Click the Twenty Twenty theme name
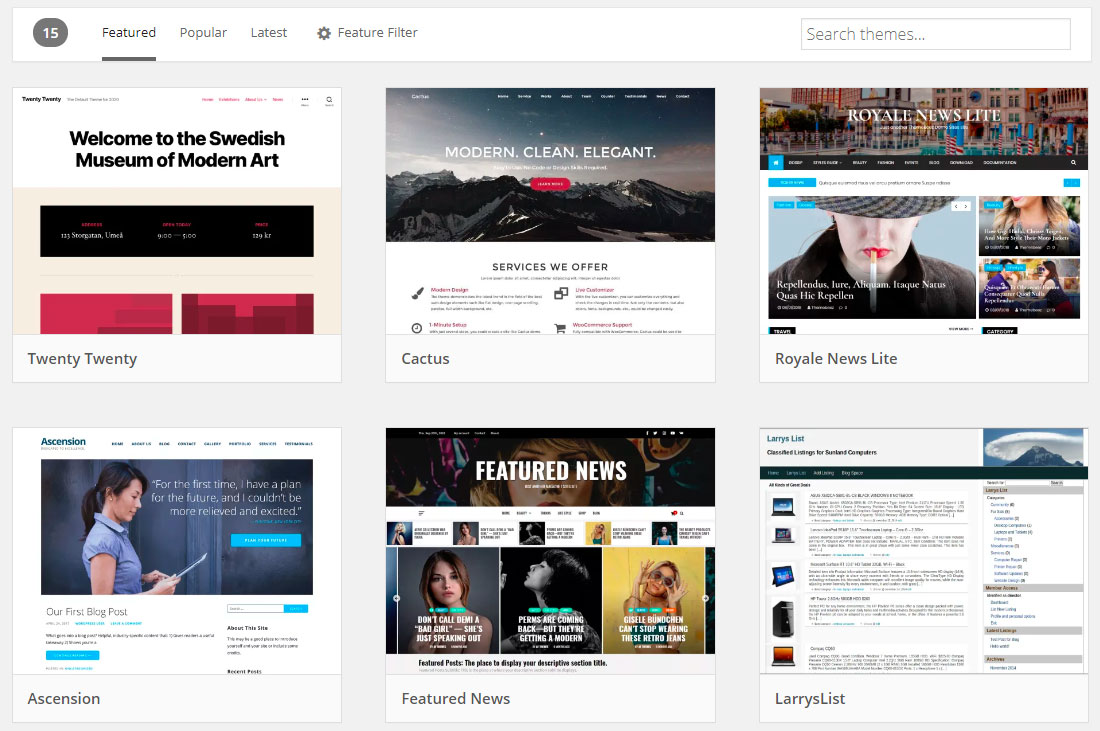The height and width of the screenshot is (731, 1100). 81,358
